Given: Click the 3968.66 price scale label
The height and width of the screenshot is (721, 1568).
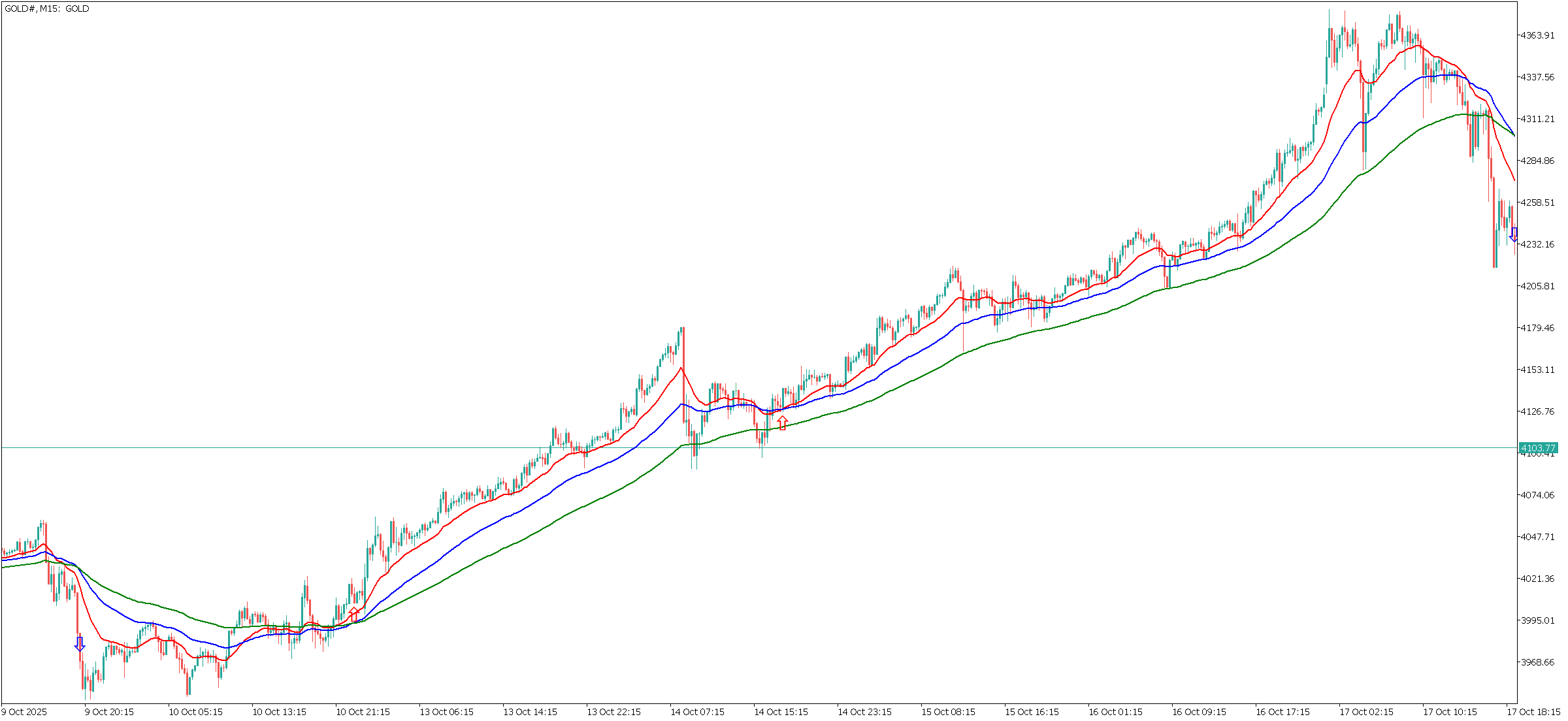Looking at the screenshot, I should tap(1537, 662).
